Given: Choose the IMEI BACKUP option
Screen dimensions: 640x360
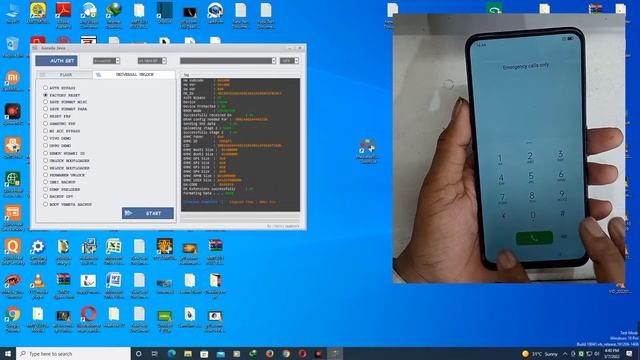Looking at the screenshot, I should pyautogui.click(x=60, y=182).
